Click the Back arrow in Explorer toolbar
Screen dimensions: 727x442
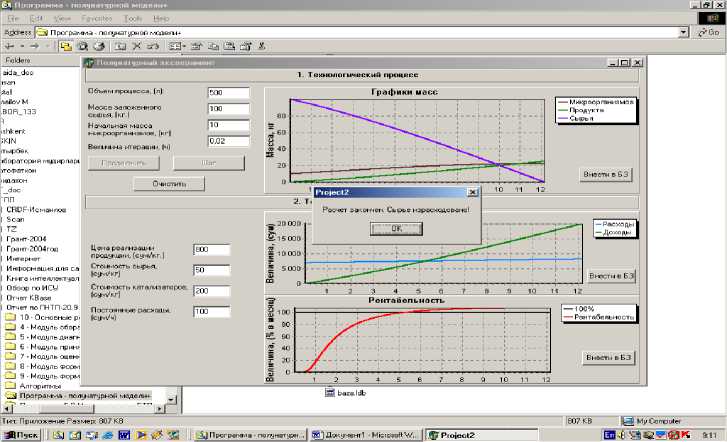coord(9,46)
